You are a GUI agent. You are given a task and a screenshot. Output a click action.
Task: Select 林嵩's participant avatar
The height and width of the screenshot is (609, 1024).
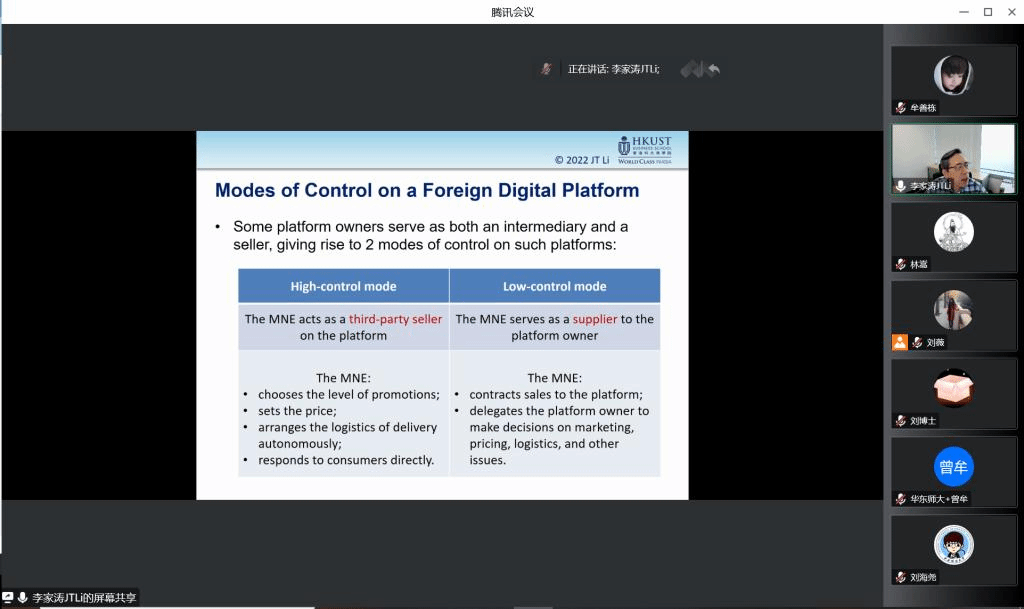point(953,232)
